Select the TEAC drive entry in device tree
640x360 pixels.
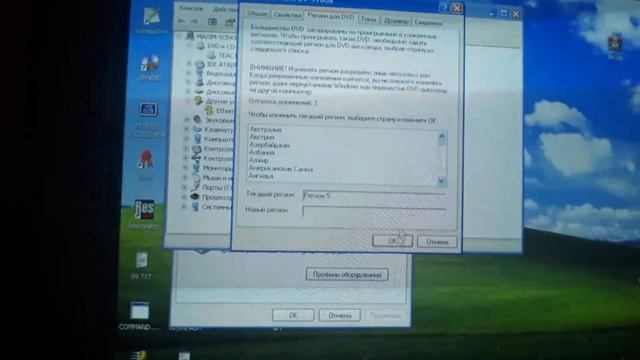pos(227,55)
